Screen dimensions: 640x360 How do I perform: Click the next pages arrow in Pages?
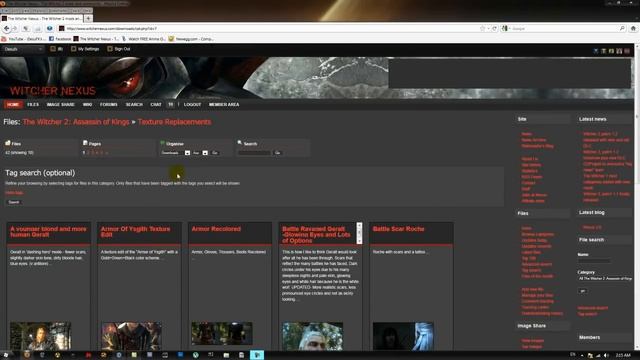click(x=107, y=153)
